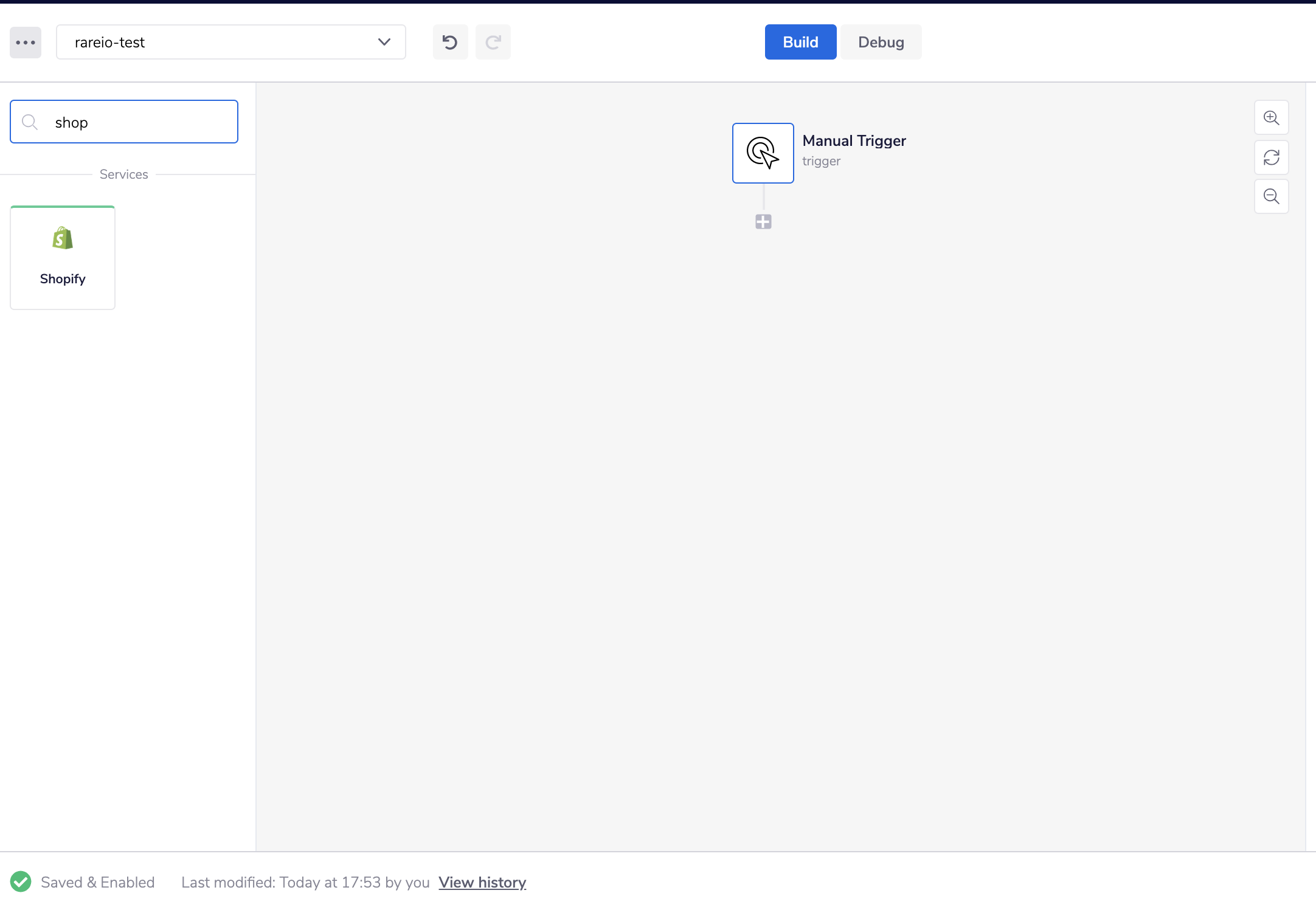Zoom out of the workflow canvas
The image size is (1316, 907).
(x=1271, y=196)
